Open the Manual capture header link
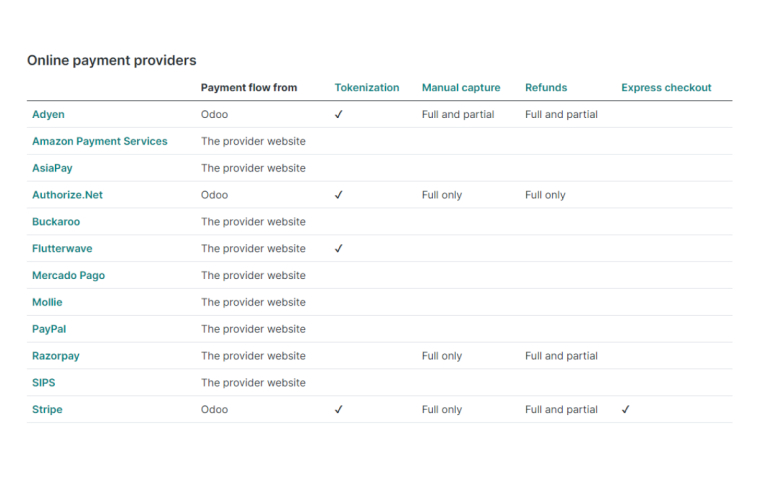The image size is (760, 480). tap(461, 88)
